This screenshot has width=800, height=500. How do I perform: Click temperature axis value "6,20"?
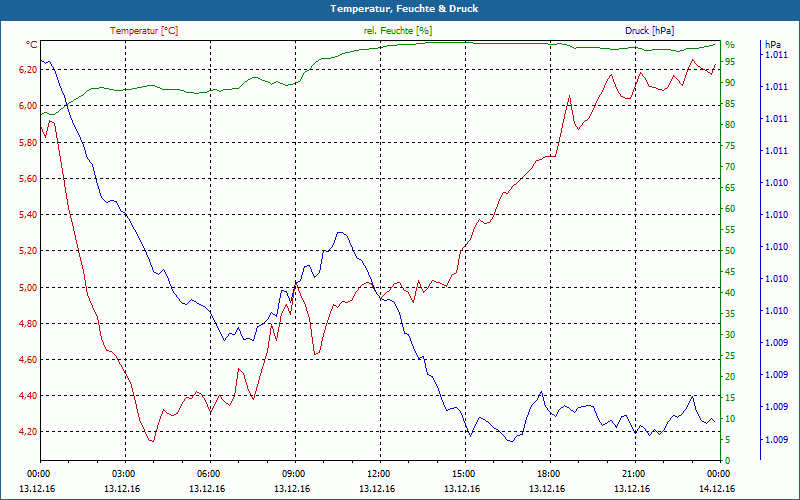click(28, 70)
